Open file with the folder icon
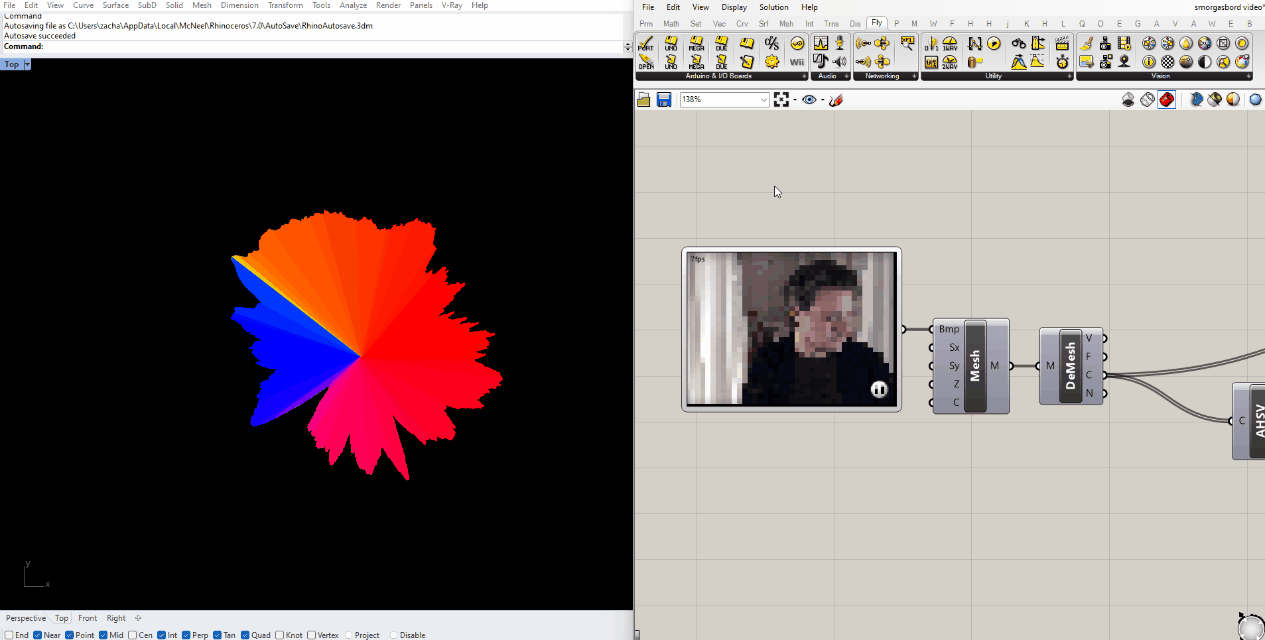This screenshot has height=640, width=1265. tap(644, 100)
